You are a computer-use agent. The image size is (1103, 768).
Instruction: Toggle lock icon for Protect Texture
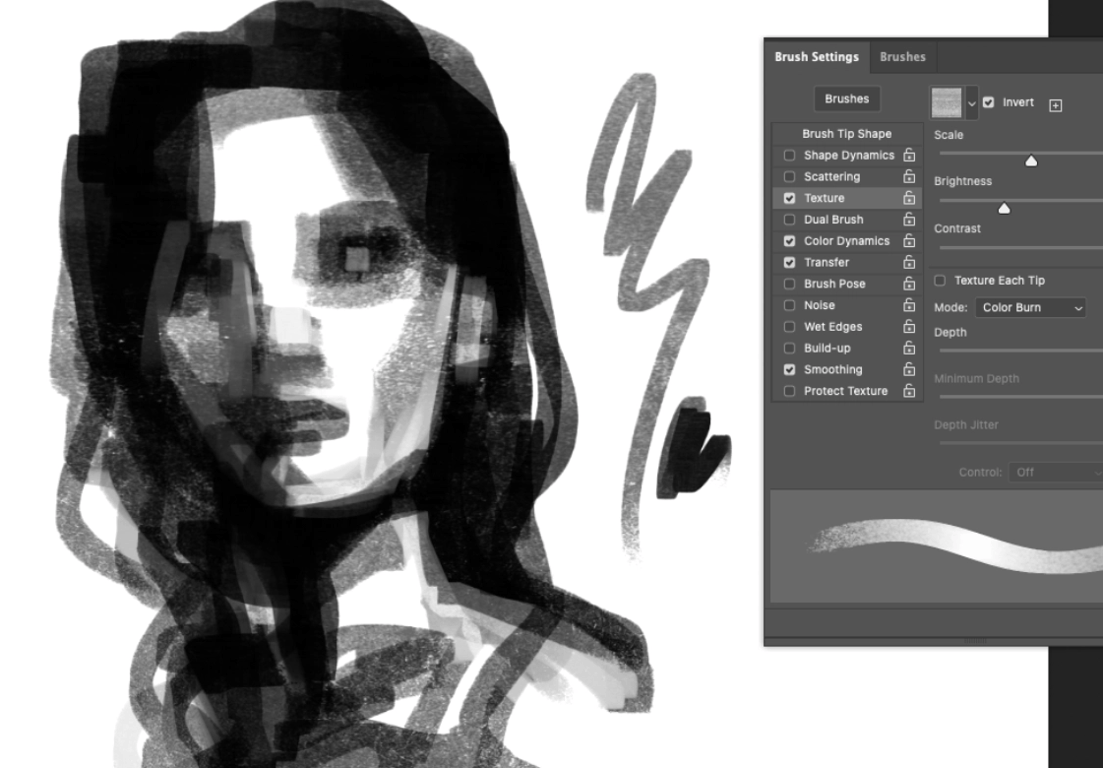pyautogui.click(x=909, y=390)
